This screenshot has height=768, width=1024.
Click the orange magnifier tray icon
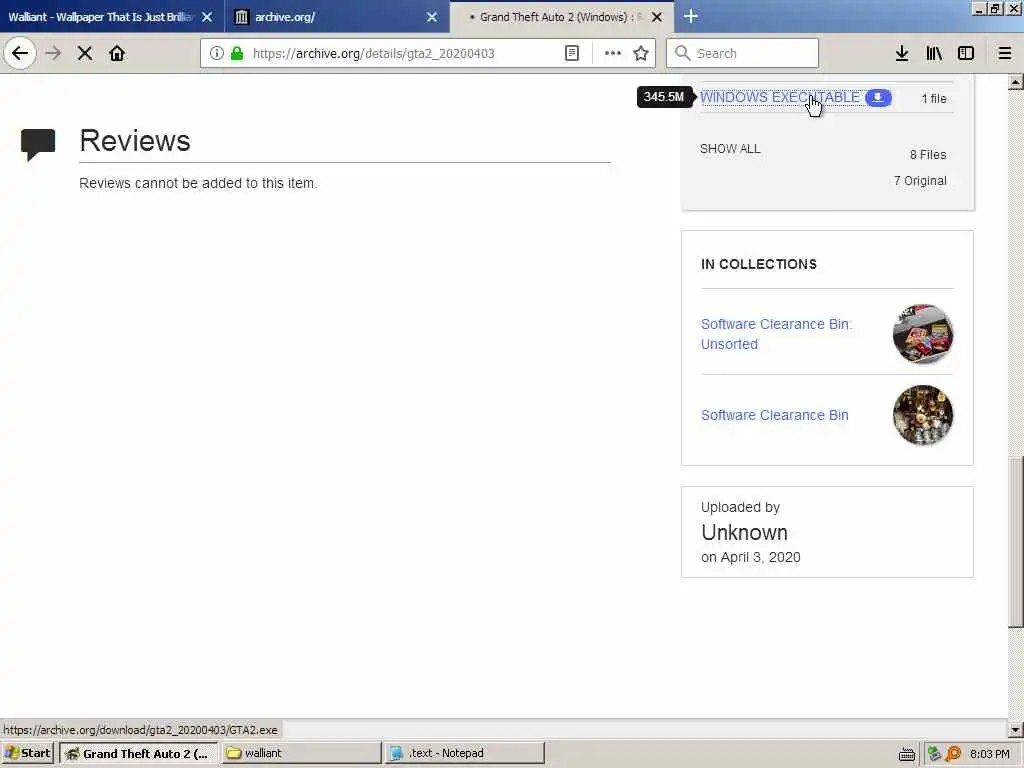[x=953, y=754]
